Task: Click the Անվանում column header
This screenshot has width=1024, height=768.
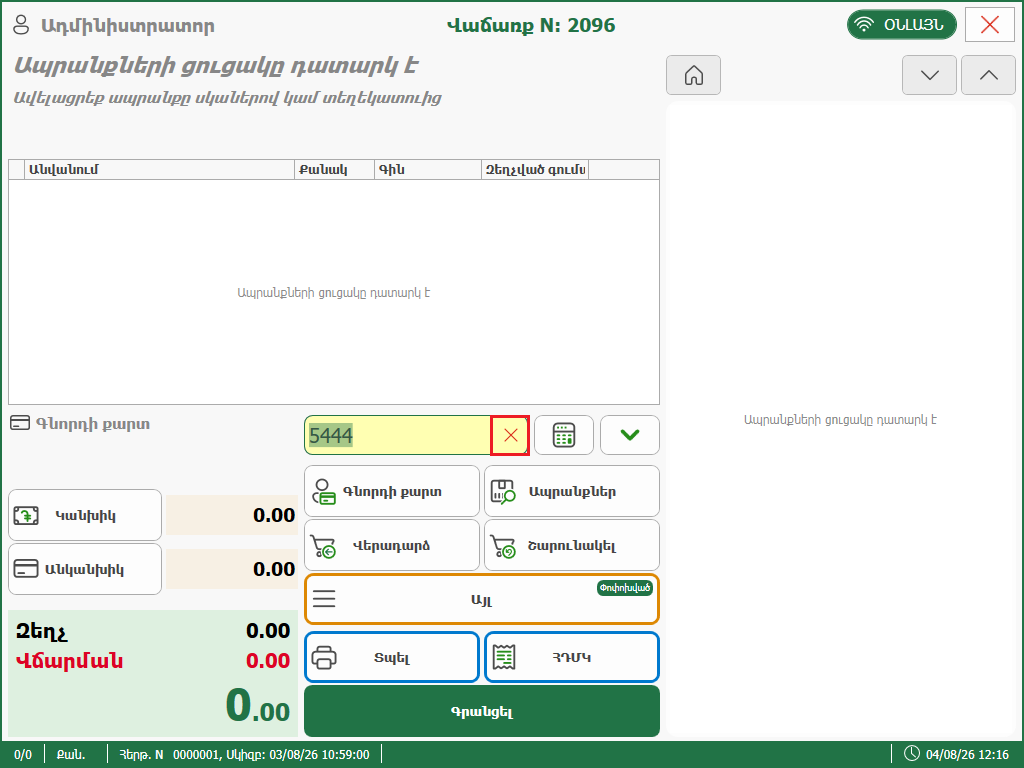Action: pyautogui.click(x=159, y=170)
